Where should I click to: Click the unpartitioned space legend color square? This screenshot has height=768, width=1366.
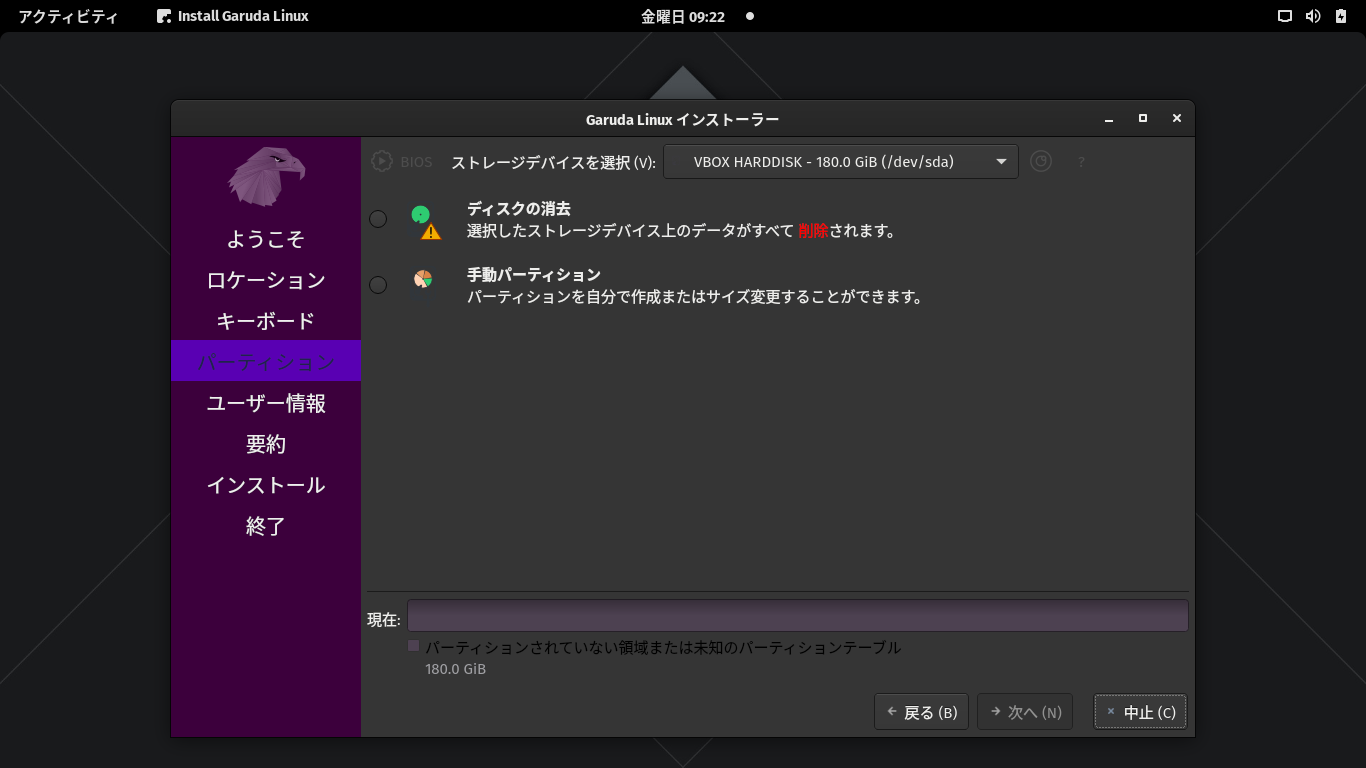[414, 646]
